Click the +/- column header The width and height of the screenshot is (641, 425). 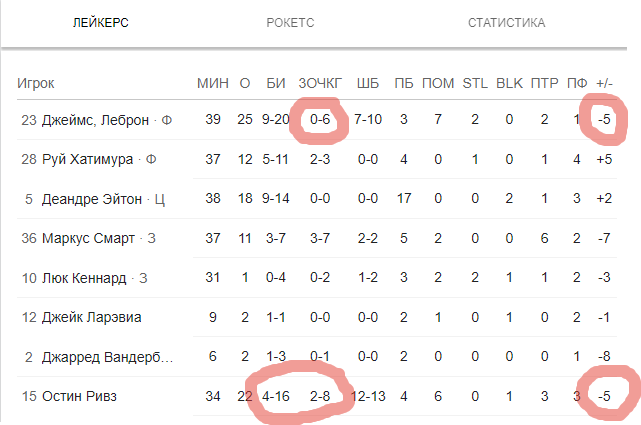pyautogui.click(x=604, y=82)
